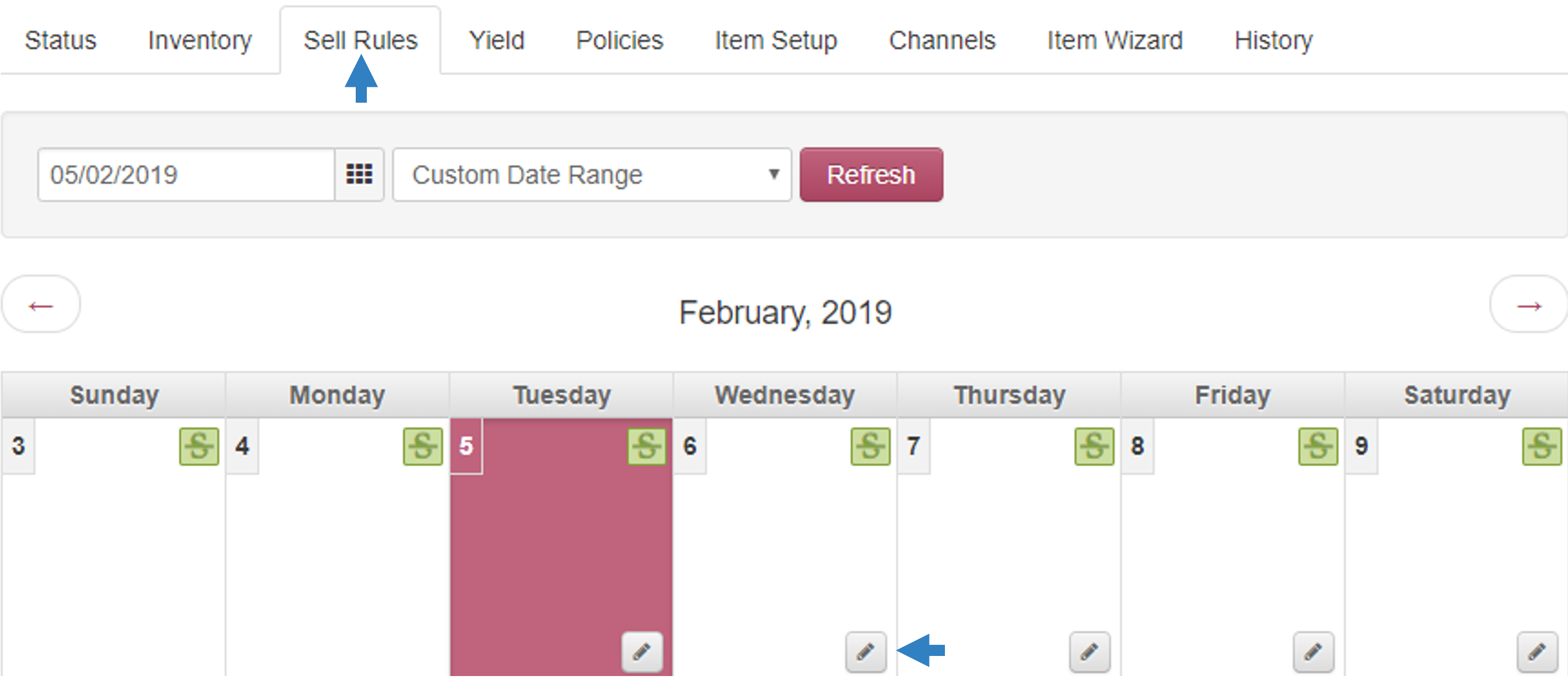The image size is (1568, 684).
Task: Toggle the green sell status icon on Monday 4
Action: [423, 446]
